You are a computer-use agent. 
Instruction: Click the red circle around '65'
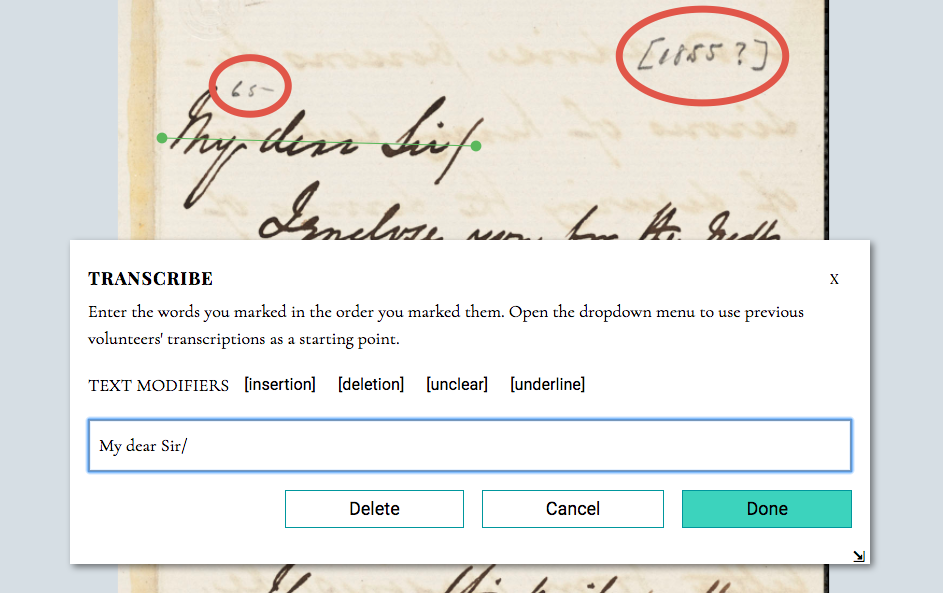(x=250, y=86)
